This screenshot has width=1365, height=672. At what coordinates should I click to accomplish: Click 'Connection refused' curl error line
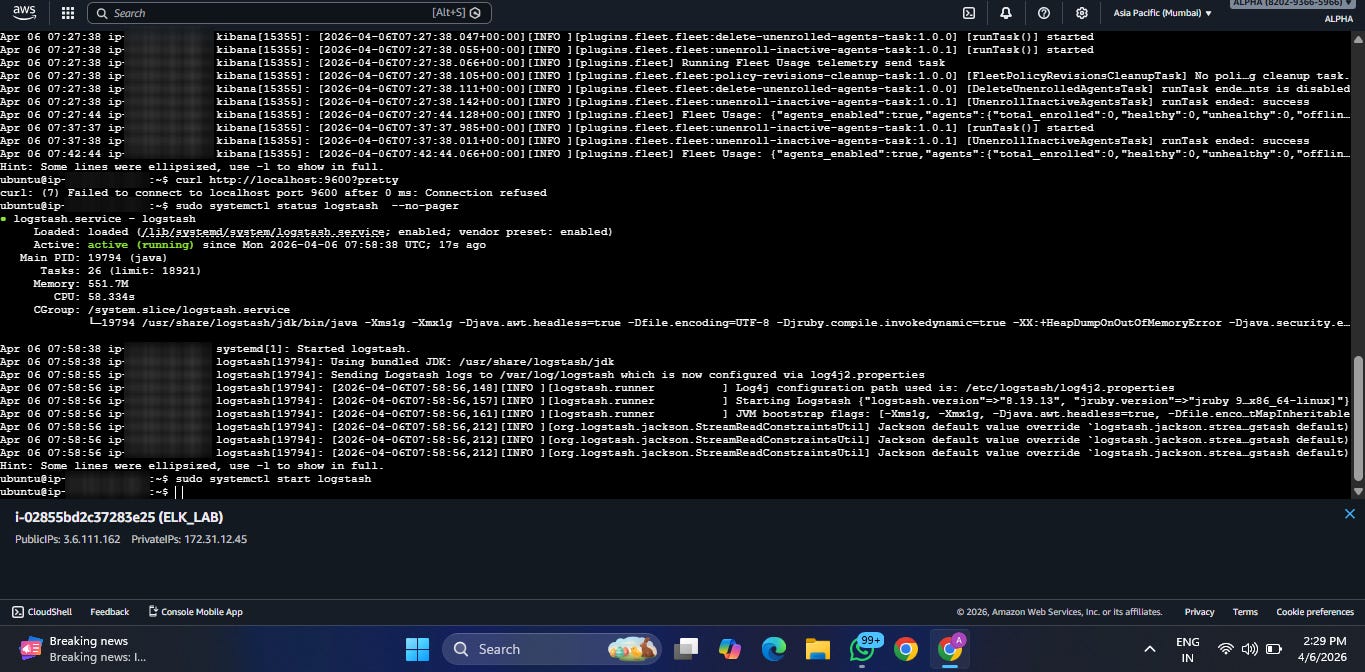click(273, 193)
